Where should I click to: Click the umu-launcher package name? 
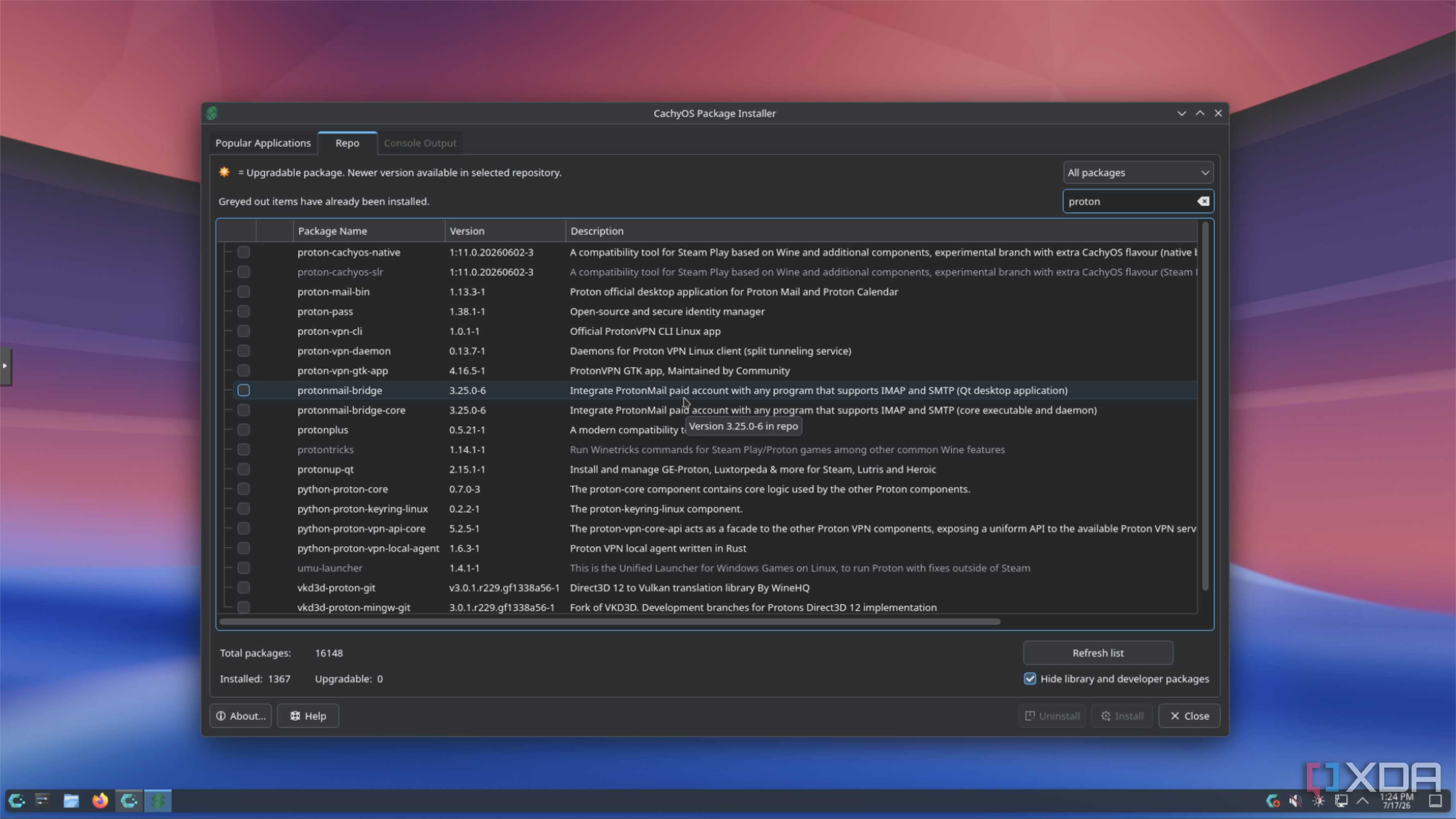coord(330,568)
